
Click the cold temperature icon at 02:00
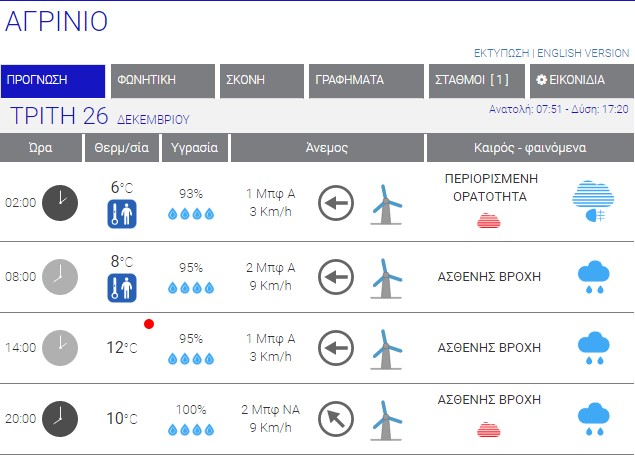click(x=121, y=213)
